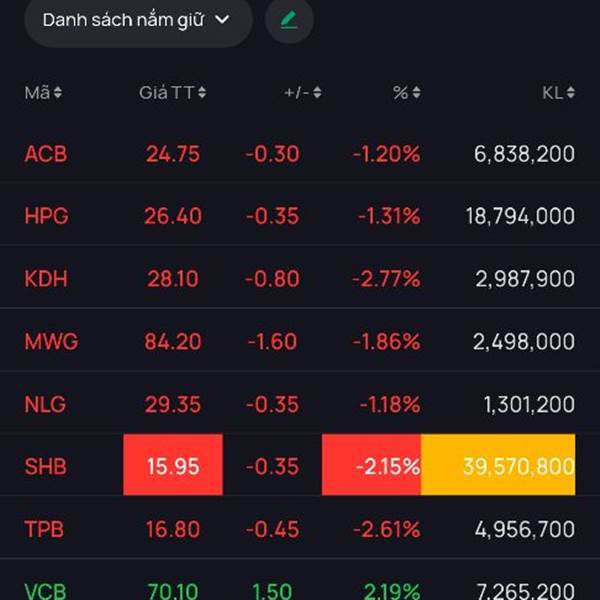Viewport: 600px width, 600px height.
Task: Sort by the Mã column arrows
Action: coord(58,93)
